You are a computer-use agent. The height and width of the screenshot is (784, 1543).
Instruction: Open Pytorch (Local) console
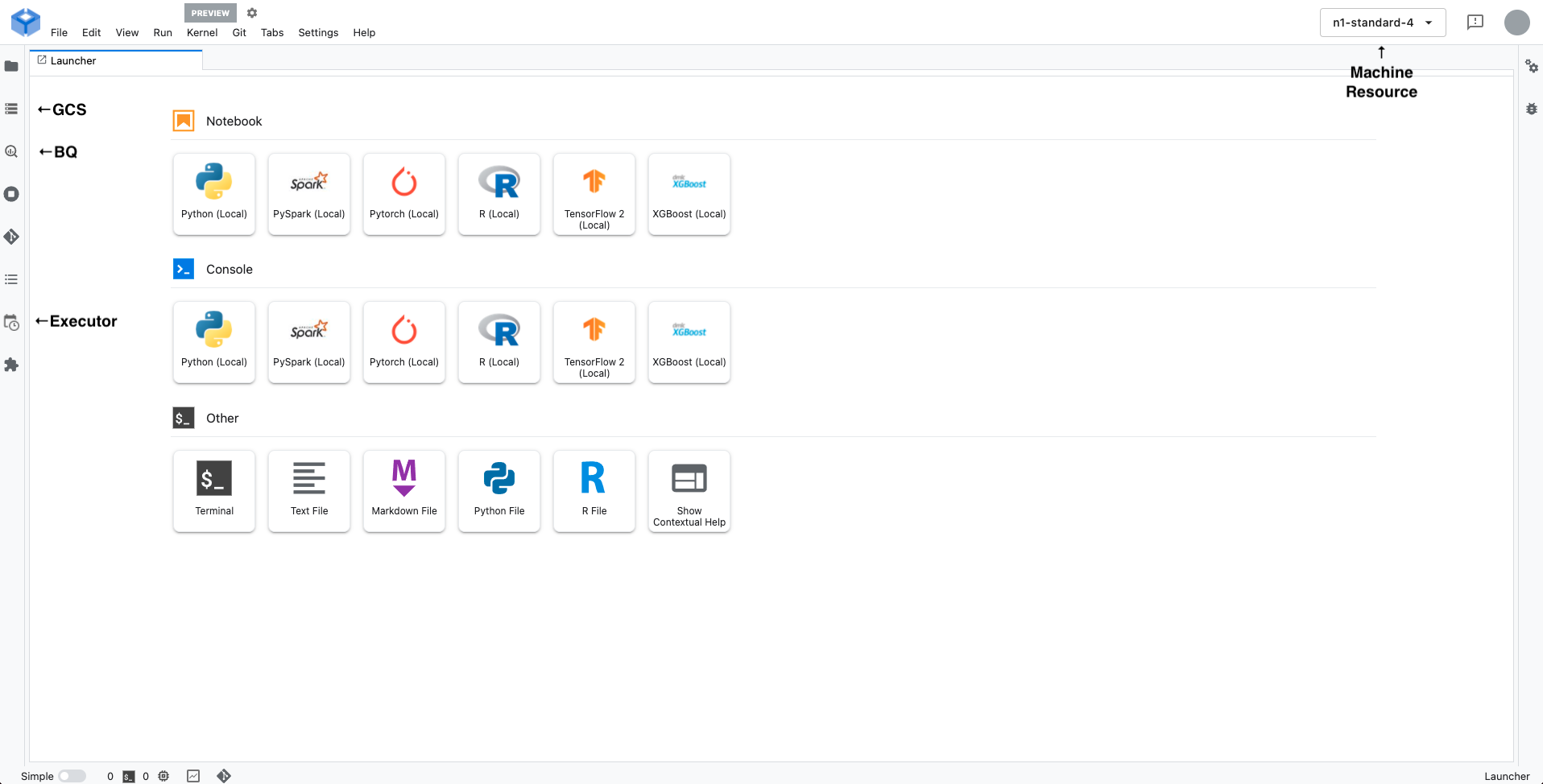404,342
